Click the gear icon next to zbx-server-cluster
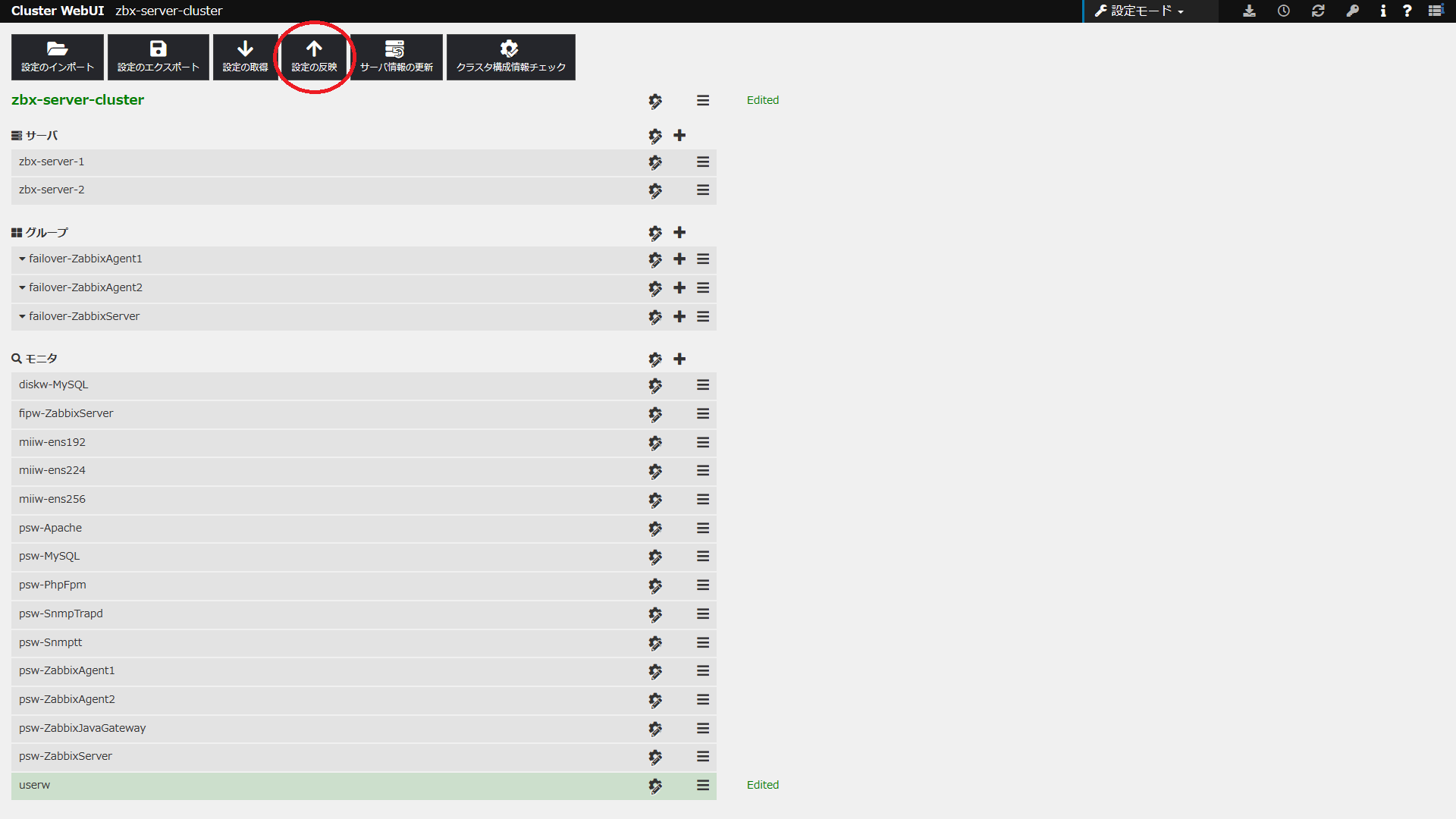 pyautogui.click(x=655, y=100)
